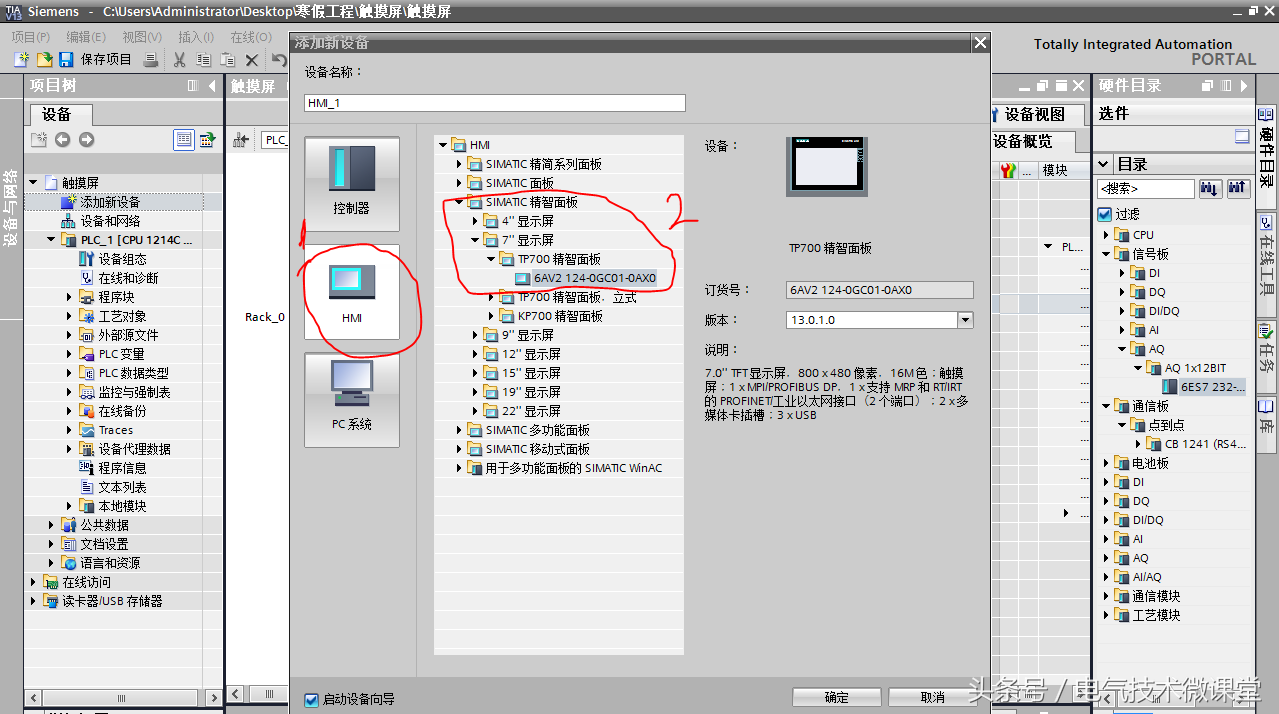Image resolution: width=1279 pixels, height=714 pixels.
Task: Click the copy toolbar icon
Action: (x=204, y=60)
